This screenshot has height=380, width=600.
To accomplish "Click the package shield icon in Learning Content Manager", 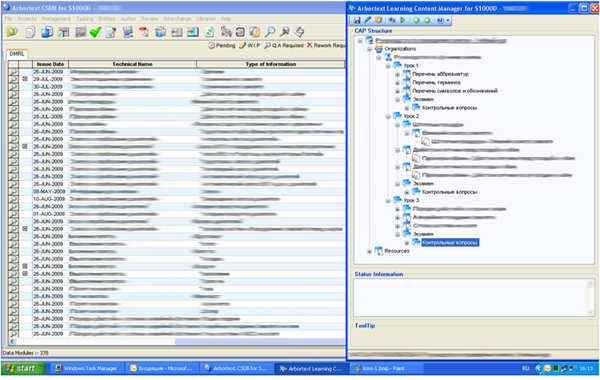I will [378, 20].
